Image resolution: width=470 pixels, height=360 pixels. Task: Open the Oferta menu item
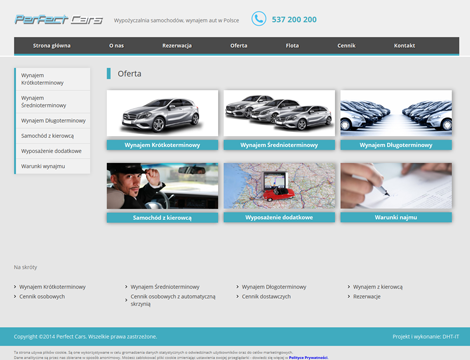click(x=239, y=46)
